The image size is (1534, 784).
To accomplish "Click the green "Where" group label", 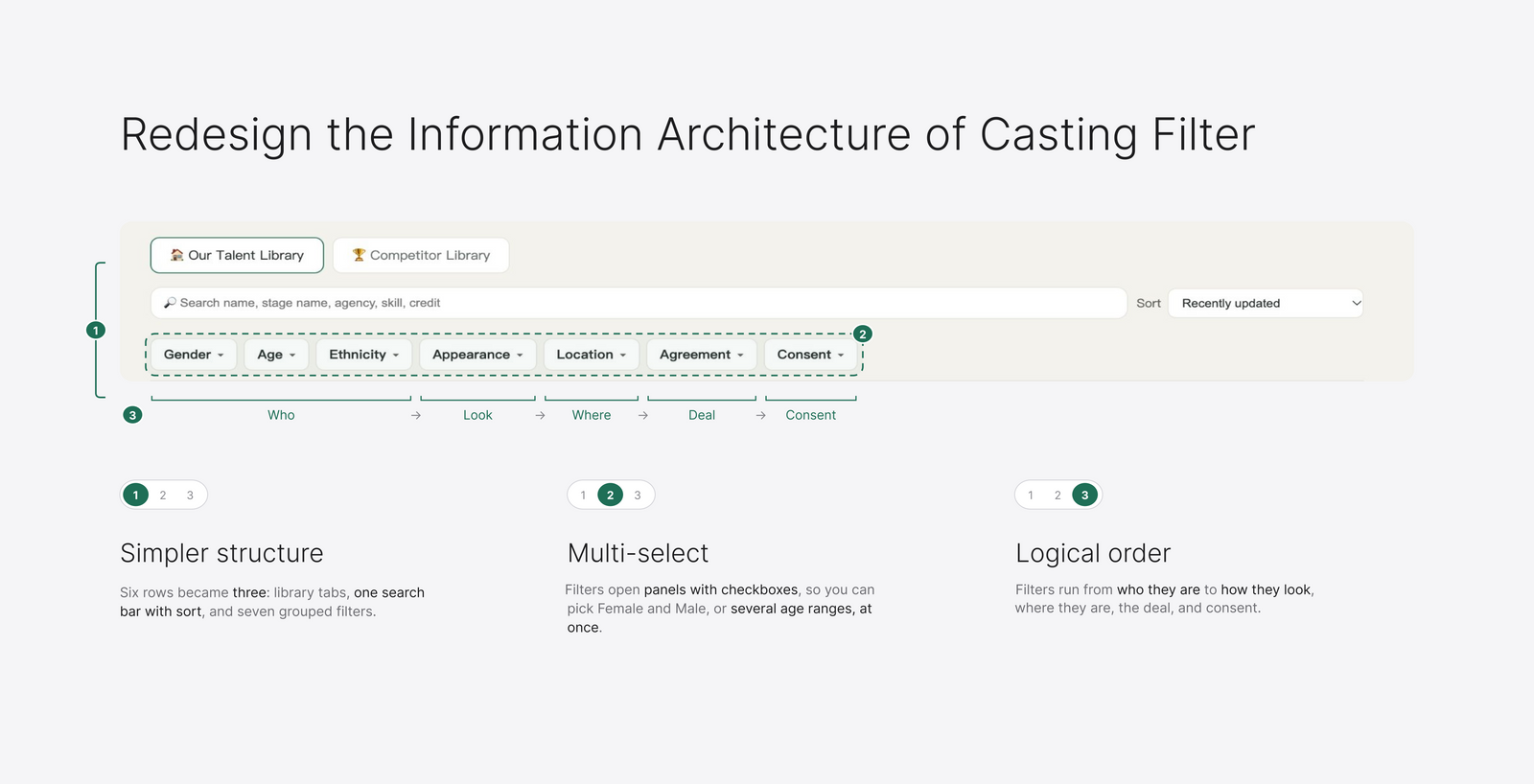I will [592, 415].
